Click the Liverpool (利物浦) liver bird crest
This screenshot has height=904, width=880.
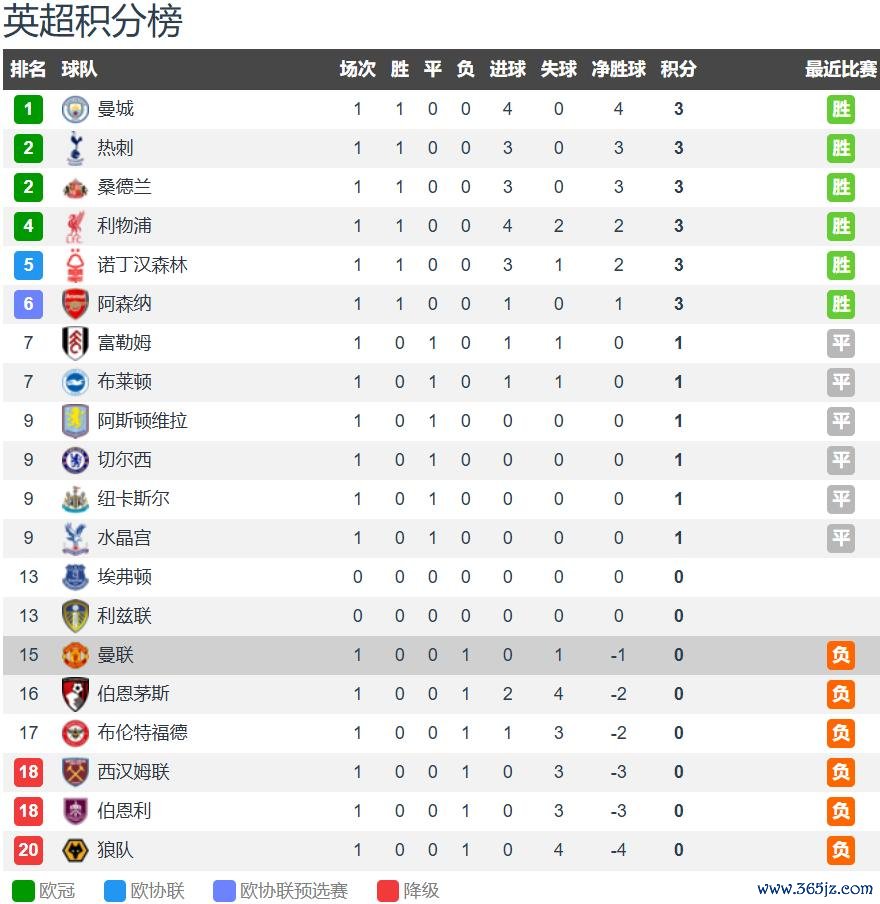75,226
